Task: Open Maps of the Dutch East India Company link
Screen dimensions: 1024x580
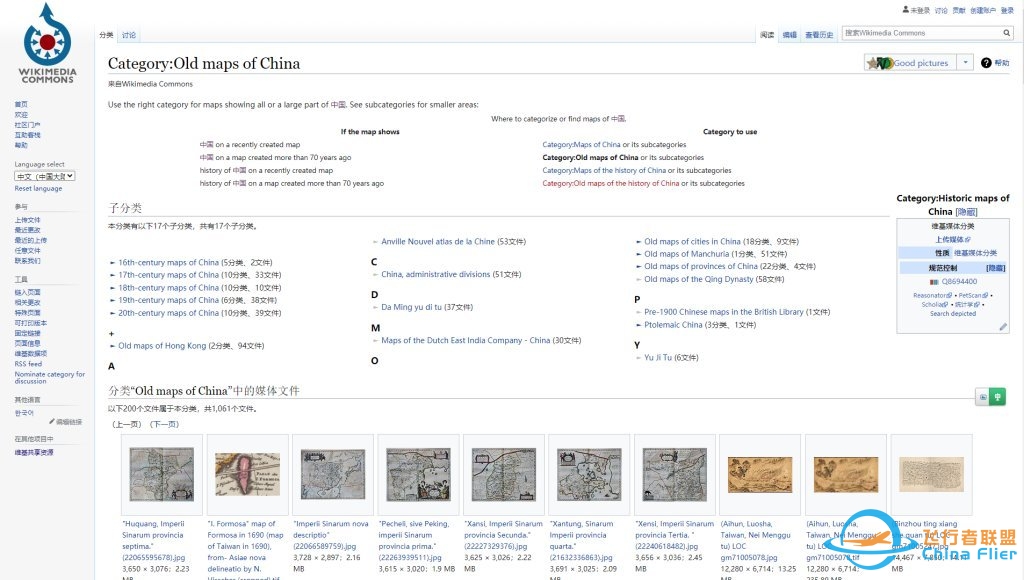Action: [x=466, y=340]
